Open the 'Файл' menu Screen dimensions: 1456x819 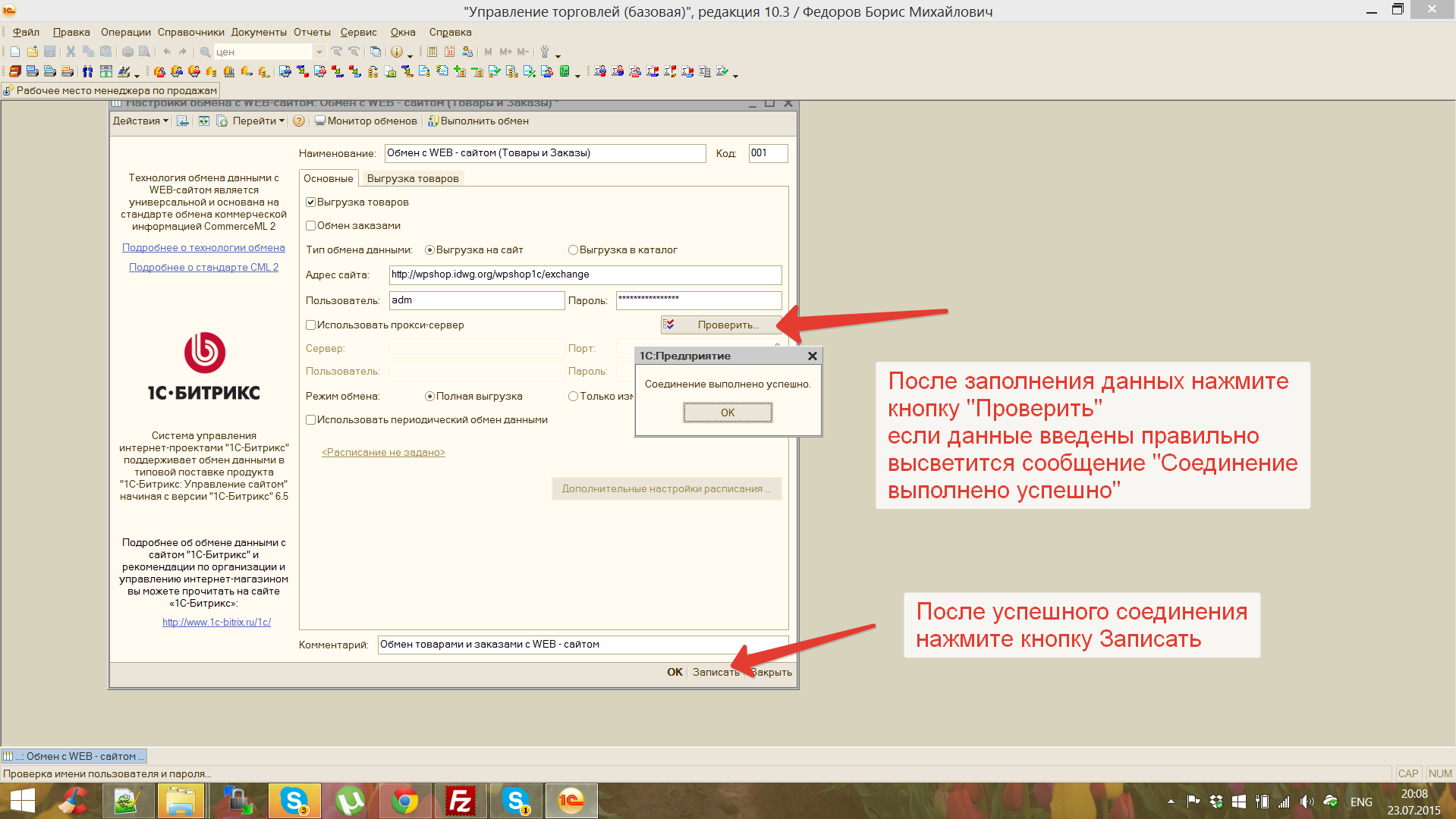(26, 32)
